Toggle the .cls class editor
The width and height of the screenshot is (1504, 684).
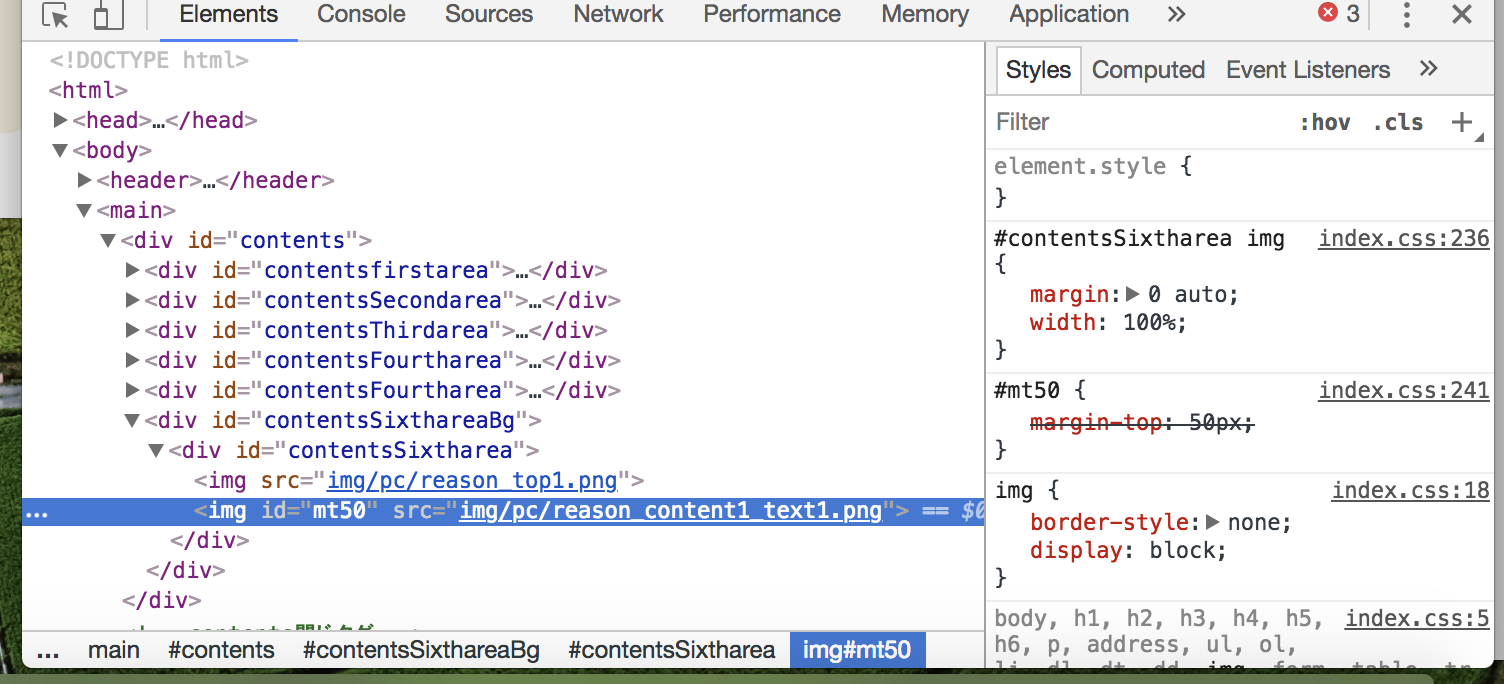1397,122
